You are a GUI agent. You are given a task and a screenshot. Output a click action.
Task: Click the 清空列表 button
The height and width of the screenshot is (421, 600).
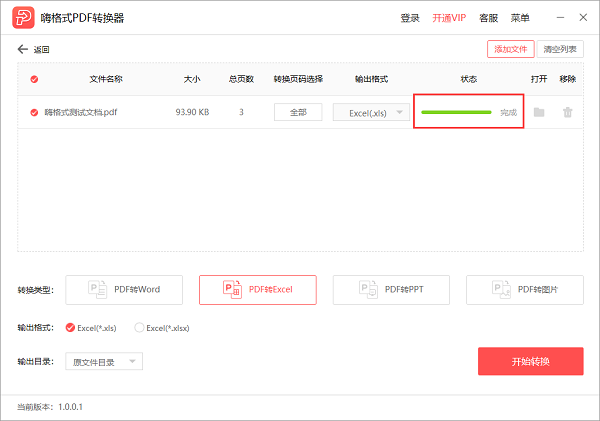(560, 49)
